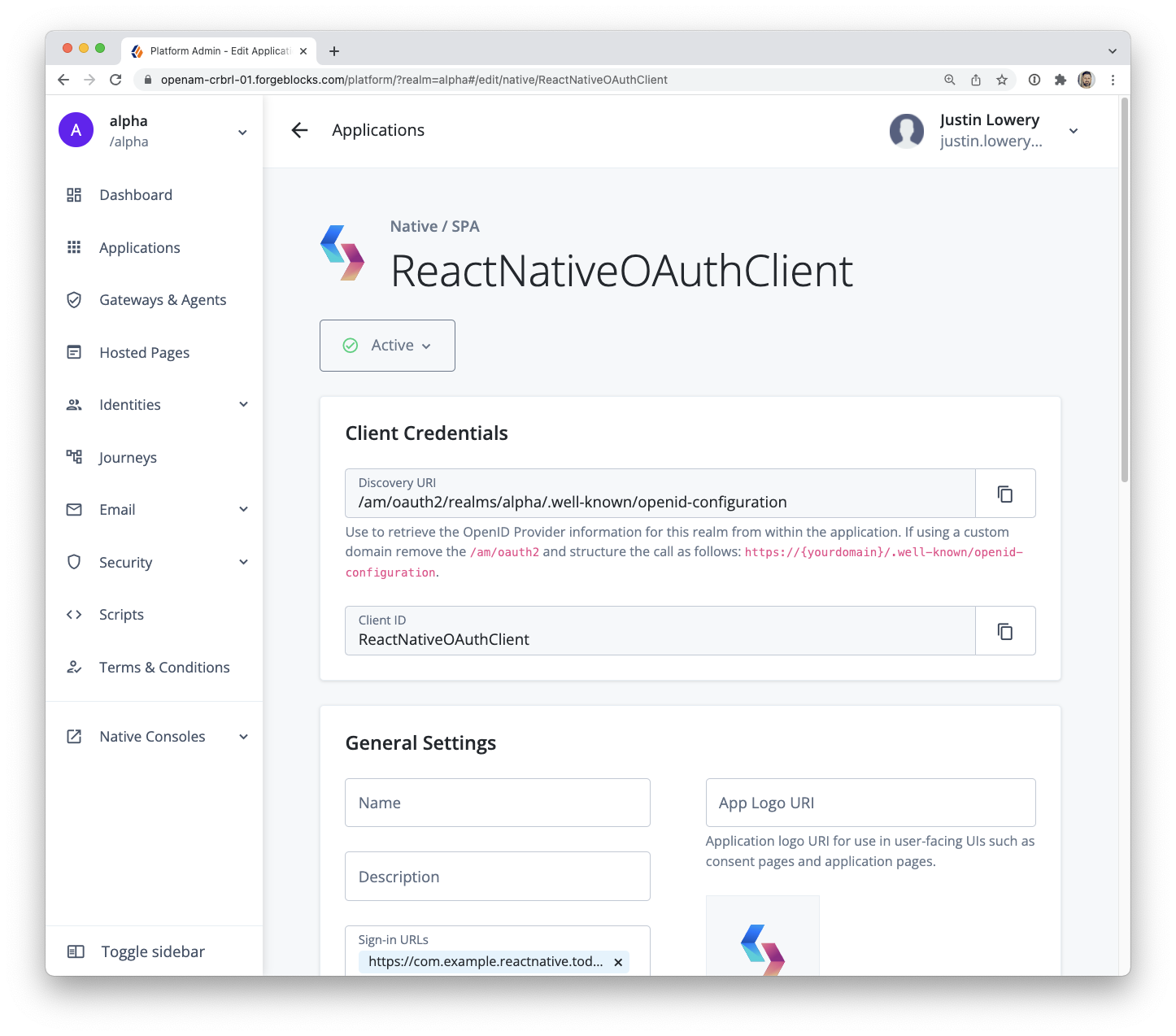This screenshot has width=1176, height=1036.
Task: Click the browser address bar URL
Action: pyautogui.click(x=414, y=80)
